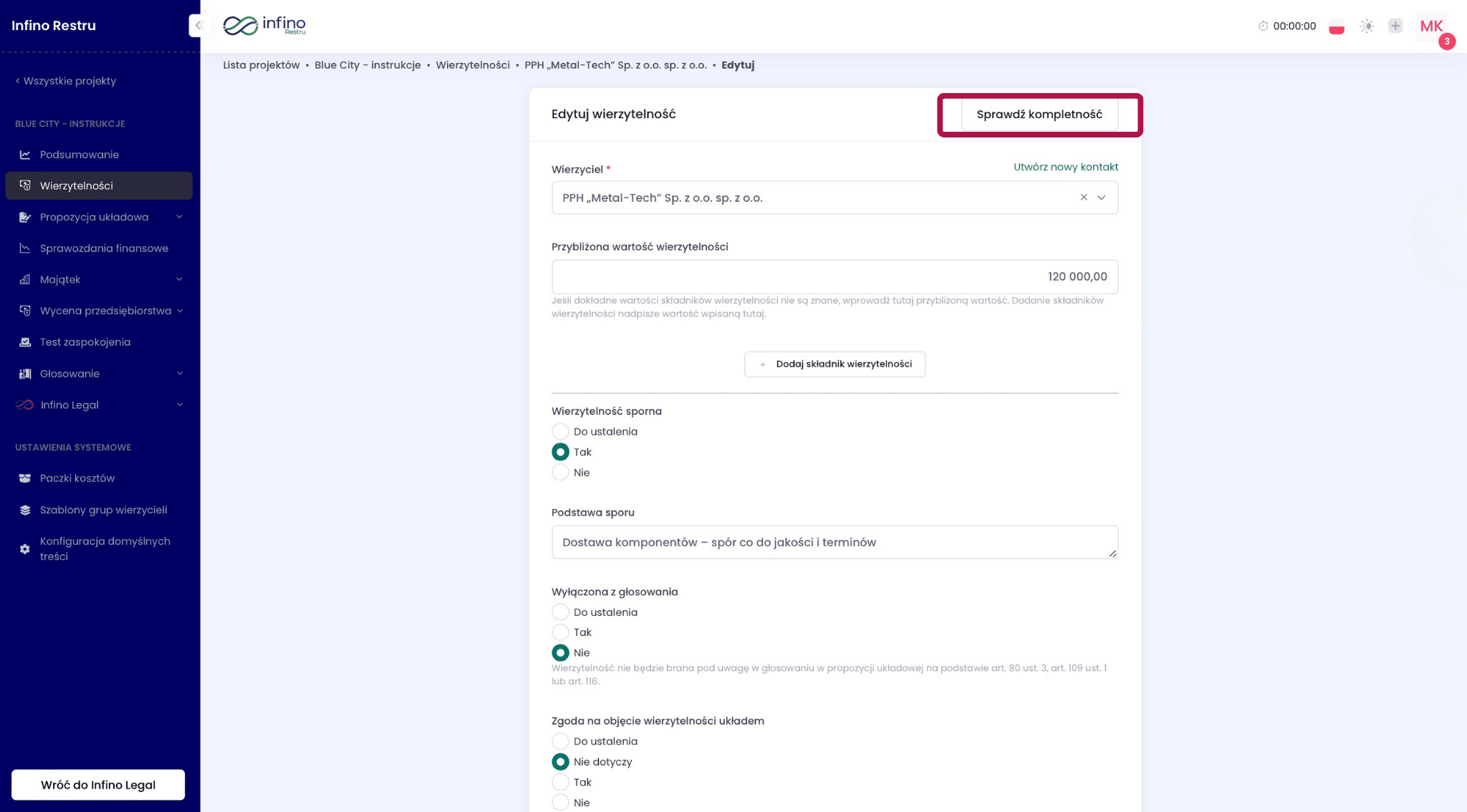Click the timer clock icon
This screenshot has width=1467, height=812.
[1263, 26]
